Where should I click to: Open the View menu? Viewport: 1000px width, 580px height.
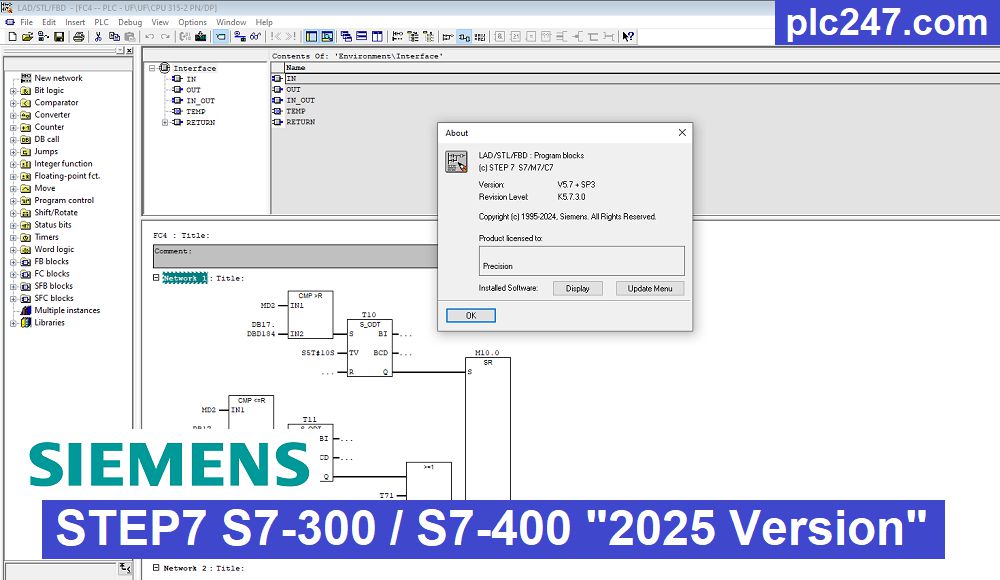(160, 22)
